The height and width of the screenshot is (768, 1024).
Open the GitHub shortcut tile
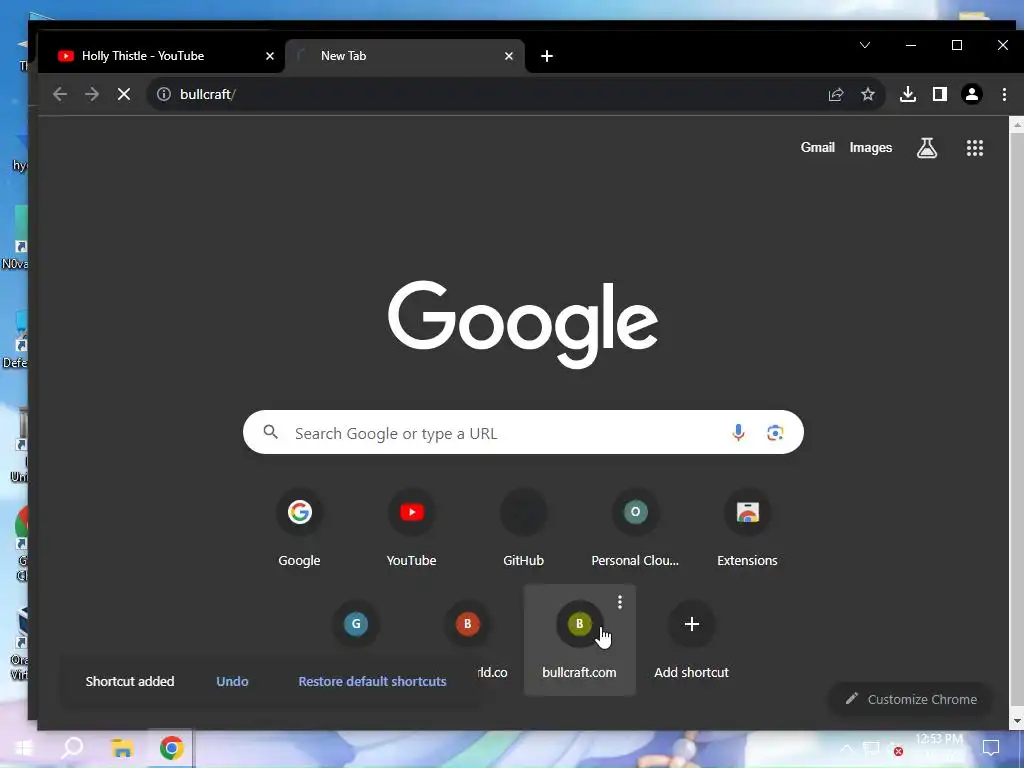click(523, 529)
